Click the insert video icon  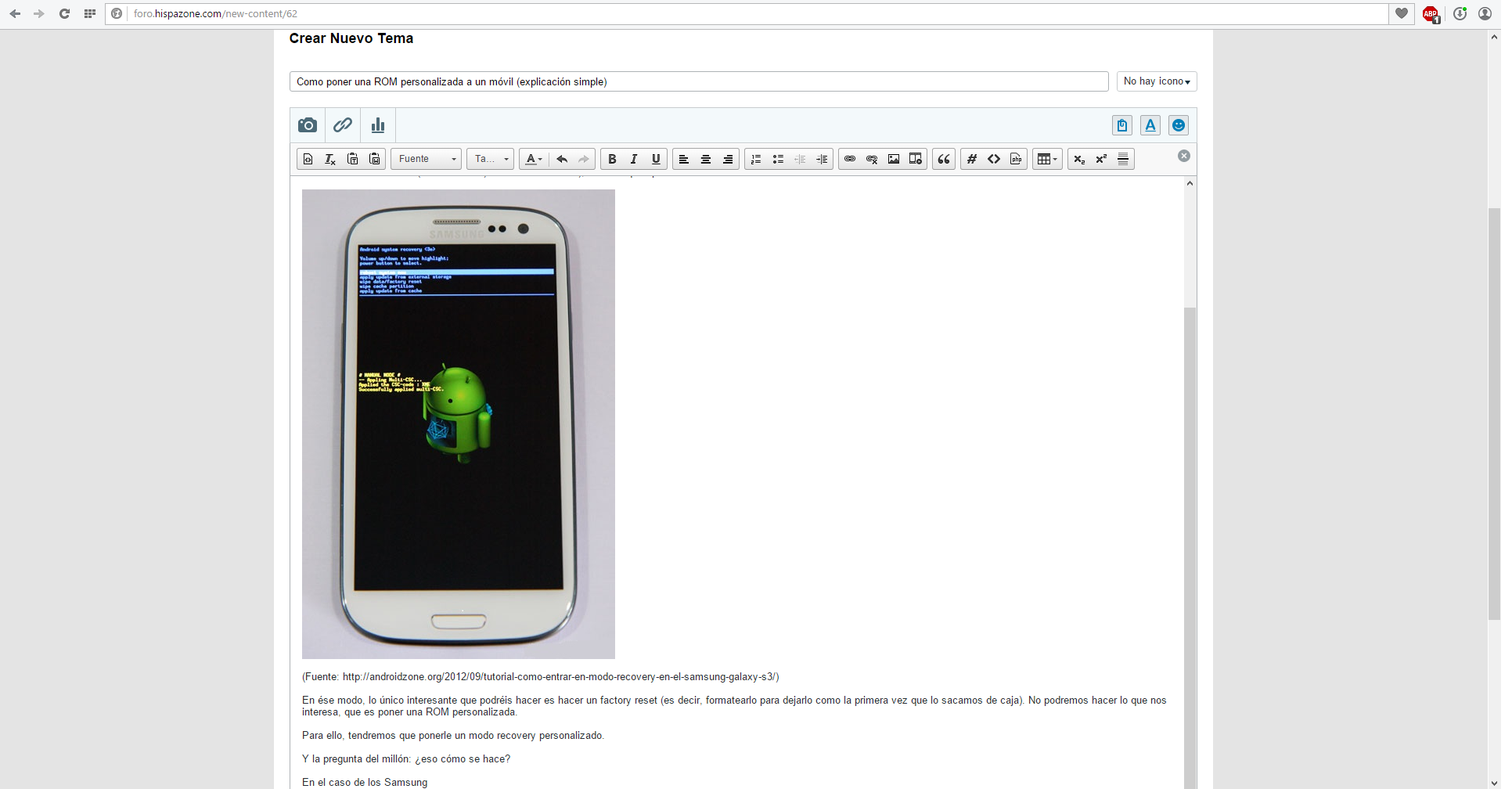[x=916, y=159]
